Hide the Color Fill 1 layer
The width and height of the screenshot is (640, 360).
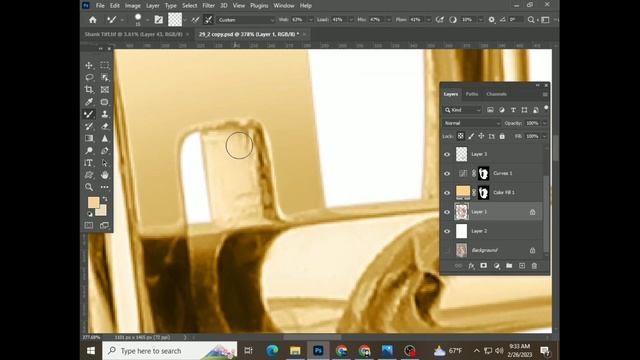447,193
